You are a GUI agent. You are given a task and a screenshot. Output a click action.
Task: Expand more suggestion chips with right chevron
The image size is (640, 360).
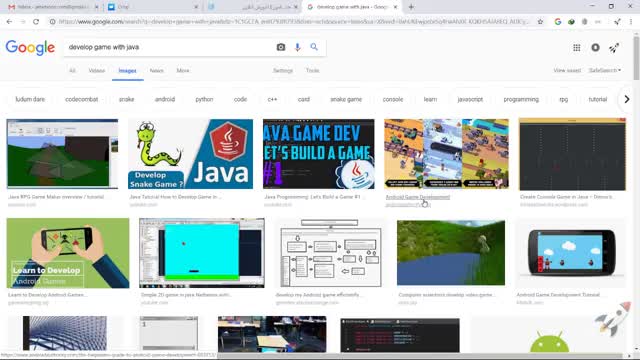coord(627,99)
